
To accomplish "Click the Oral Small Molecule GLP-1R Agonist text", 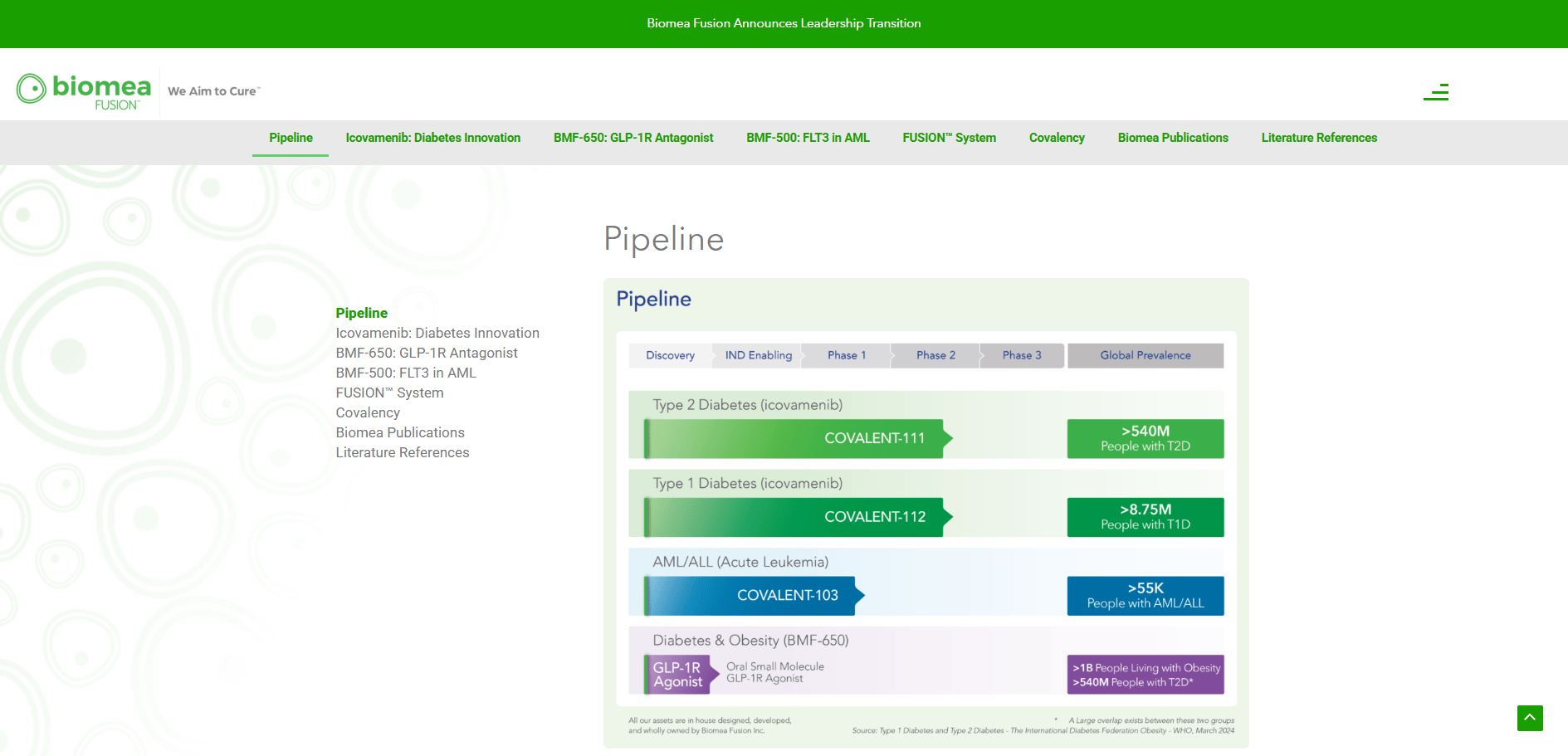I will [x=775, y=672].
